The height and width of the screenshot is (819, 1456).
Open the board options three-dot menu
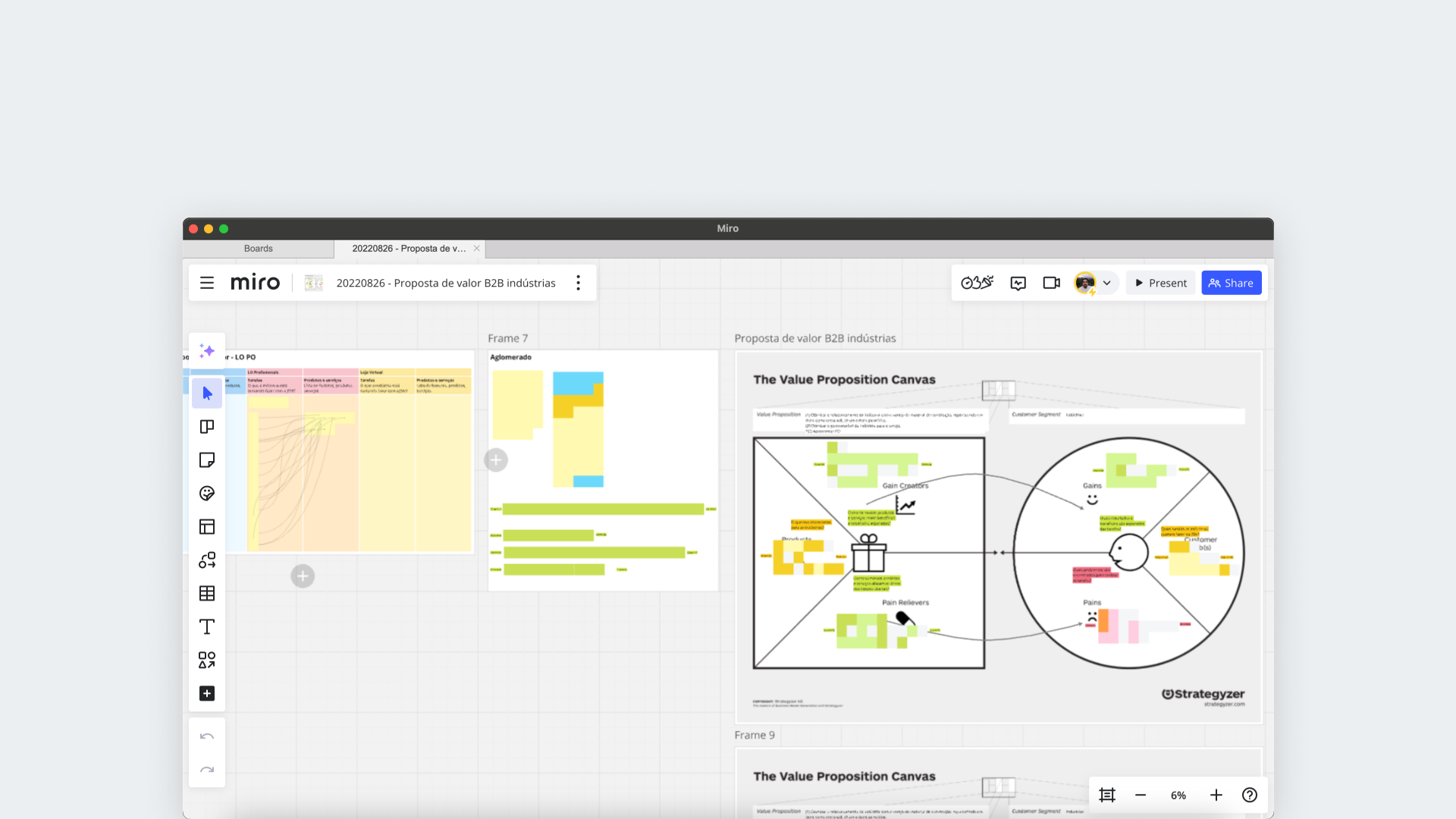click(x=578, y=283)
